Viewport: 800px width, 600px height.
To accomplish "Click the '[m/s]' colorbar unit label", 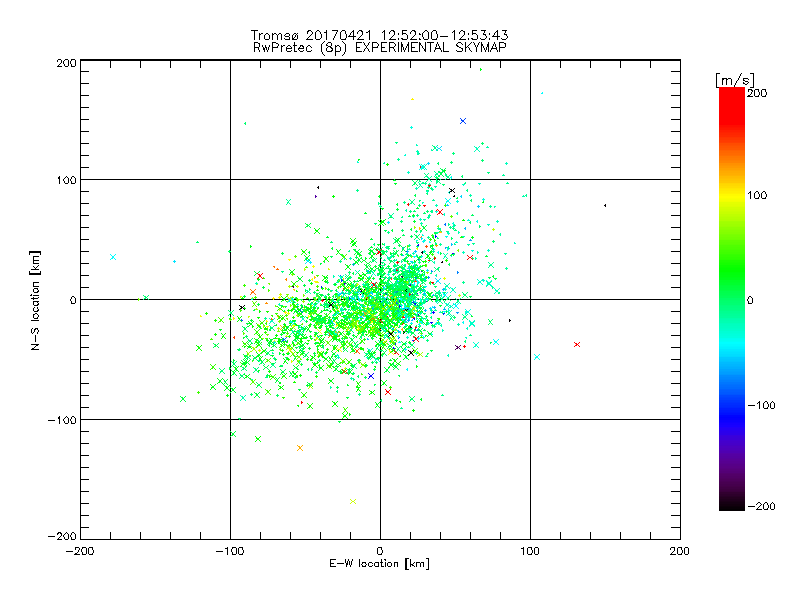I will click(735, 80).
